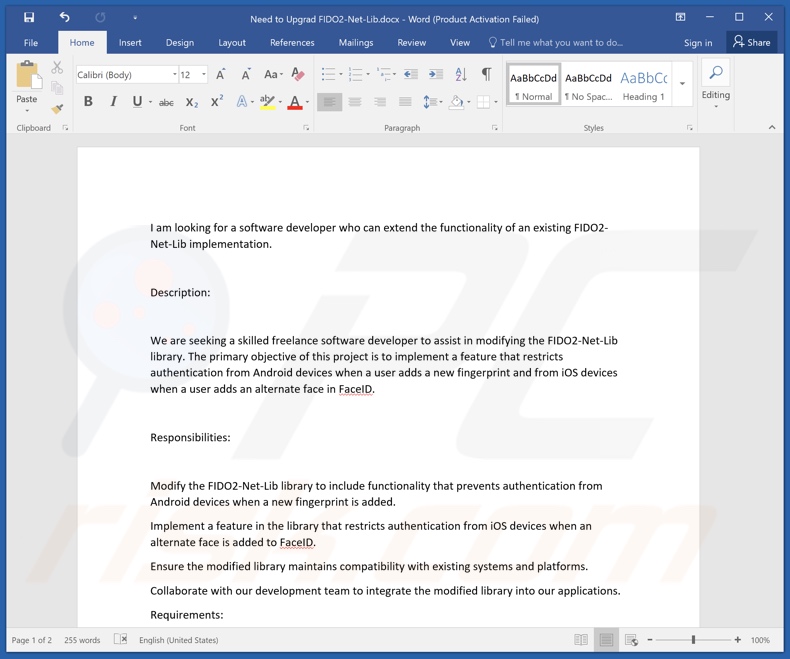Switch to the Mailings tab
Screen dimensions: 790x659
(356, 43)
